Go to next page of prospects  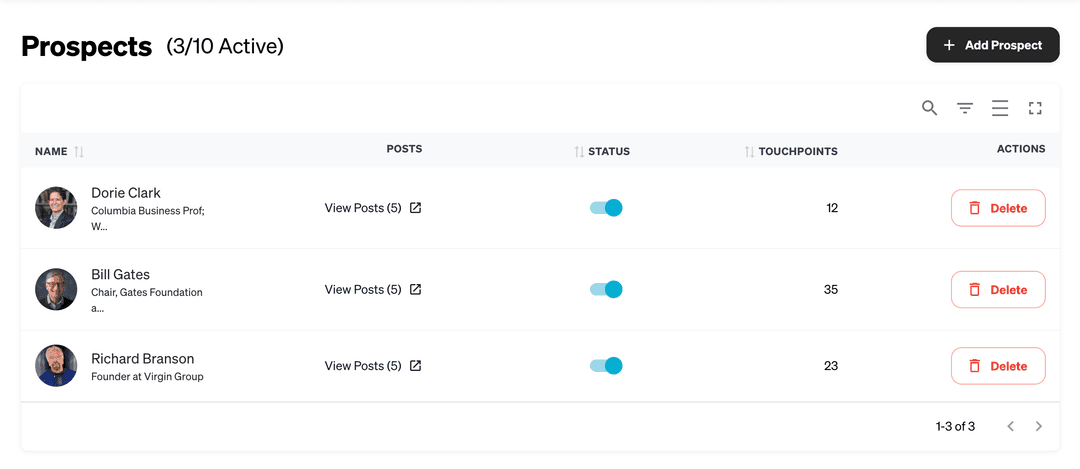pos(1039,427)
